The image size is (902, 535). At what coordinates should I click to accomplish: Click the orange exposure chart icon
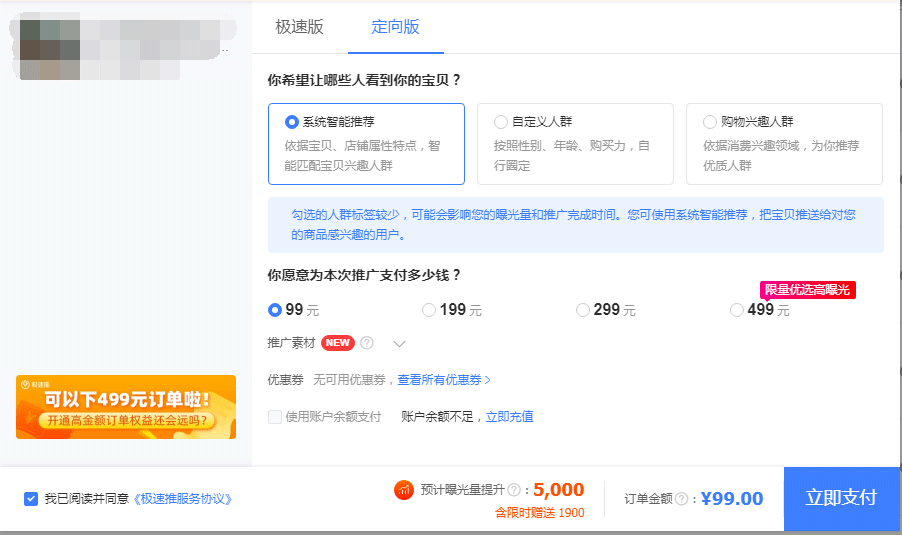[405, 490]
